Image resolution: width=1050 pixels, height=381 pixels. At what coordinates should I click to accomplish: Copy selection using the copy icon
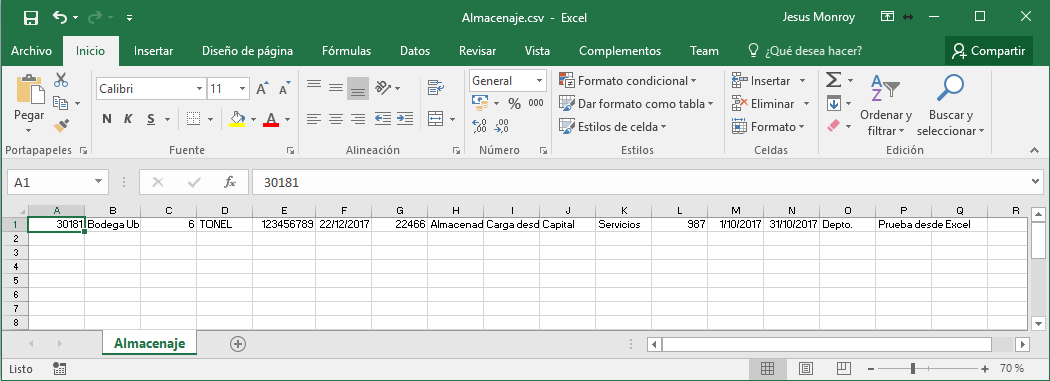coord(61,103)
